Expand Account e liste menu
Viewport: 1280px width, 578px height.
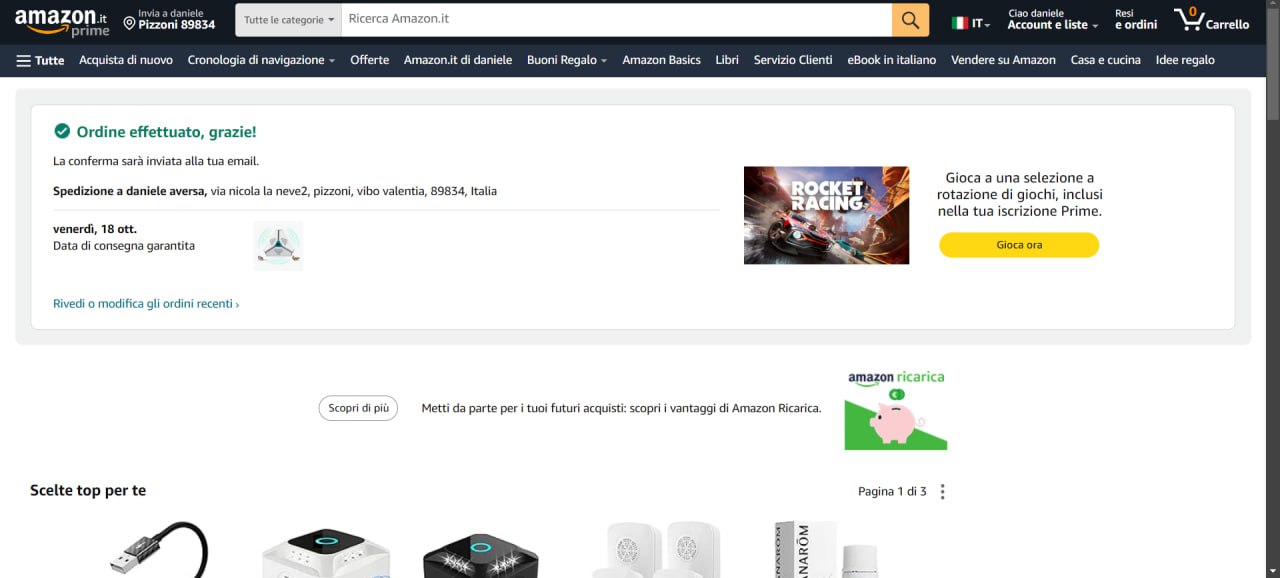click(x=1053, y=20)
